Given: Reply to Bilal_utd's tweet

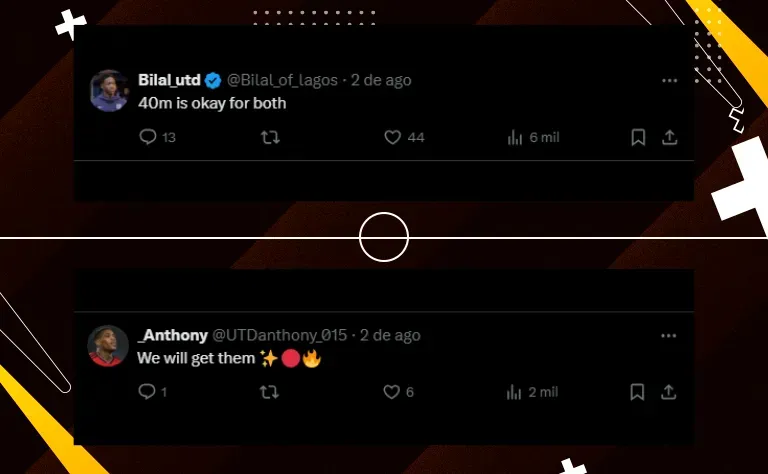Looking at the screenshot, I should (x=148, y=137).
